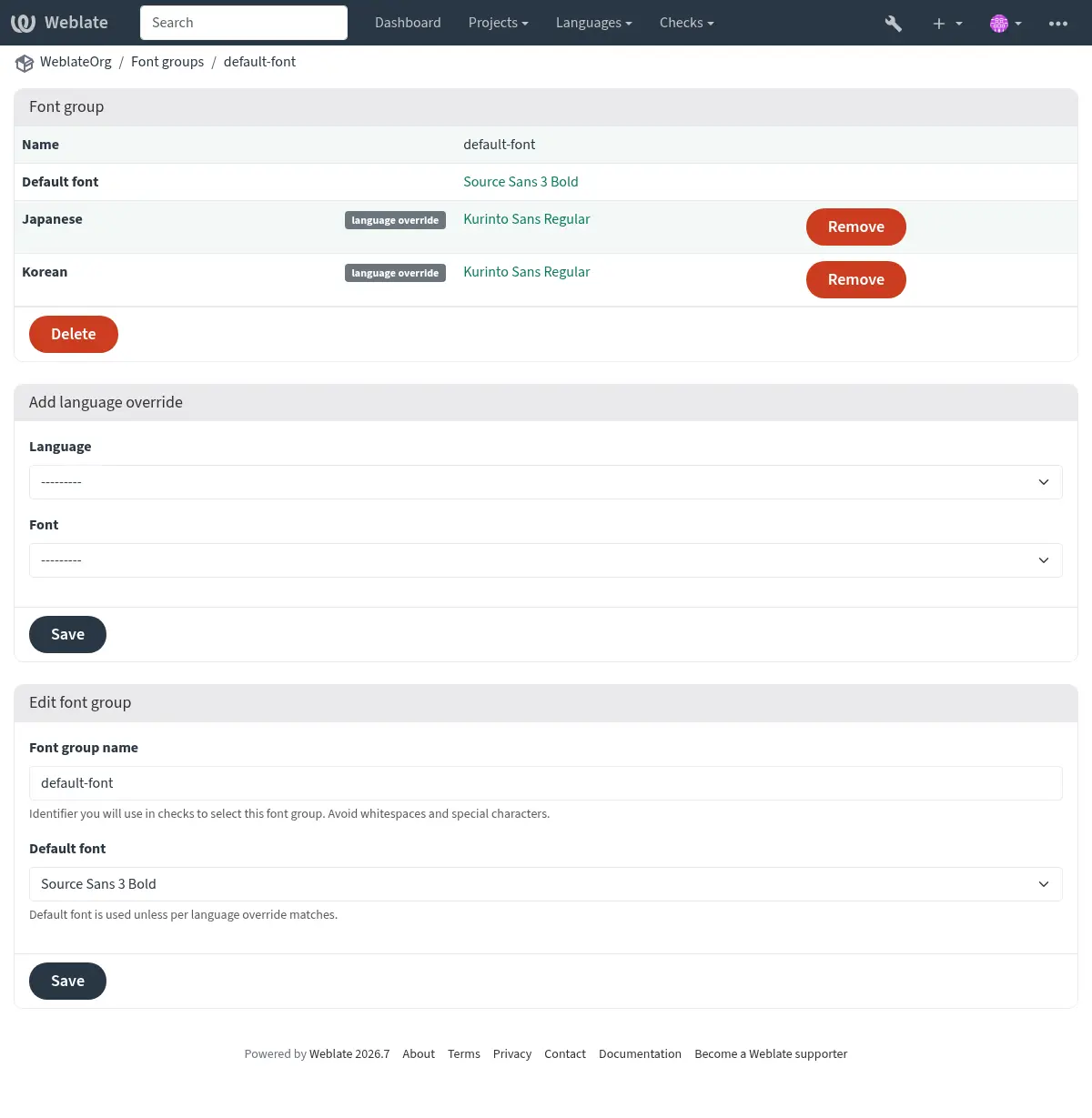Expand the Language override dropdown
1092x1118 pixels.
(546, 482)
